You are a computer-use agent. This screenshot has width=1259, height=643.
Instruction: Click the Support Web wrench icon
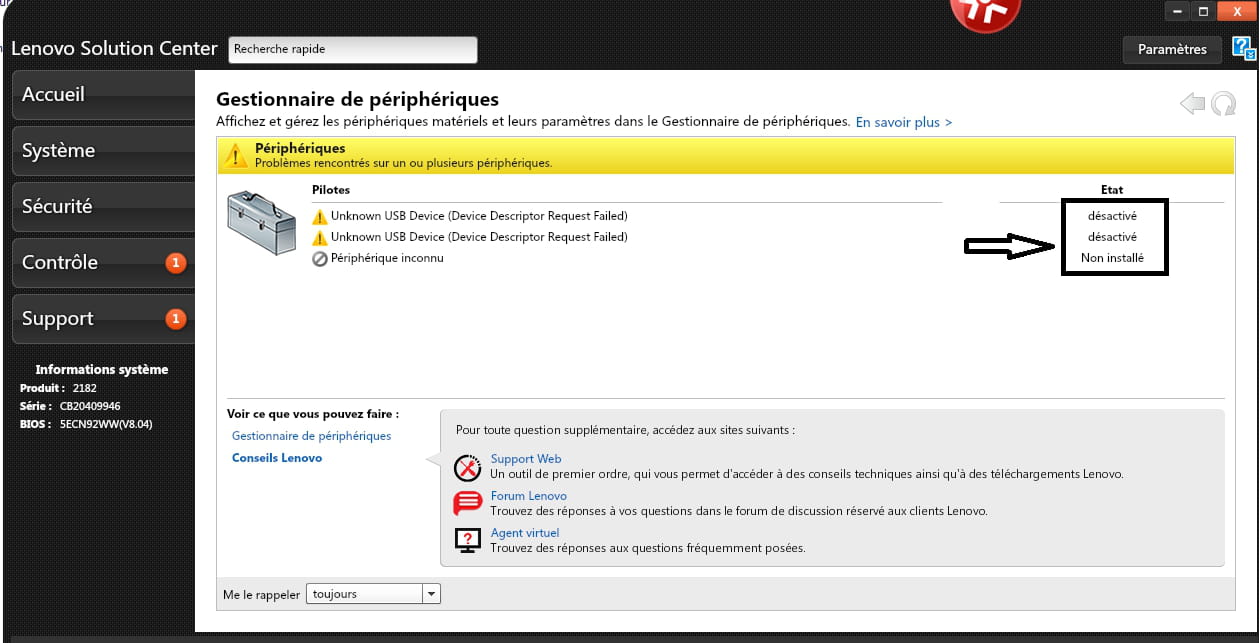point(468,467)
